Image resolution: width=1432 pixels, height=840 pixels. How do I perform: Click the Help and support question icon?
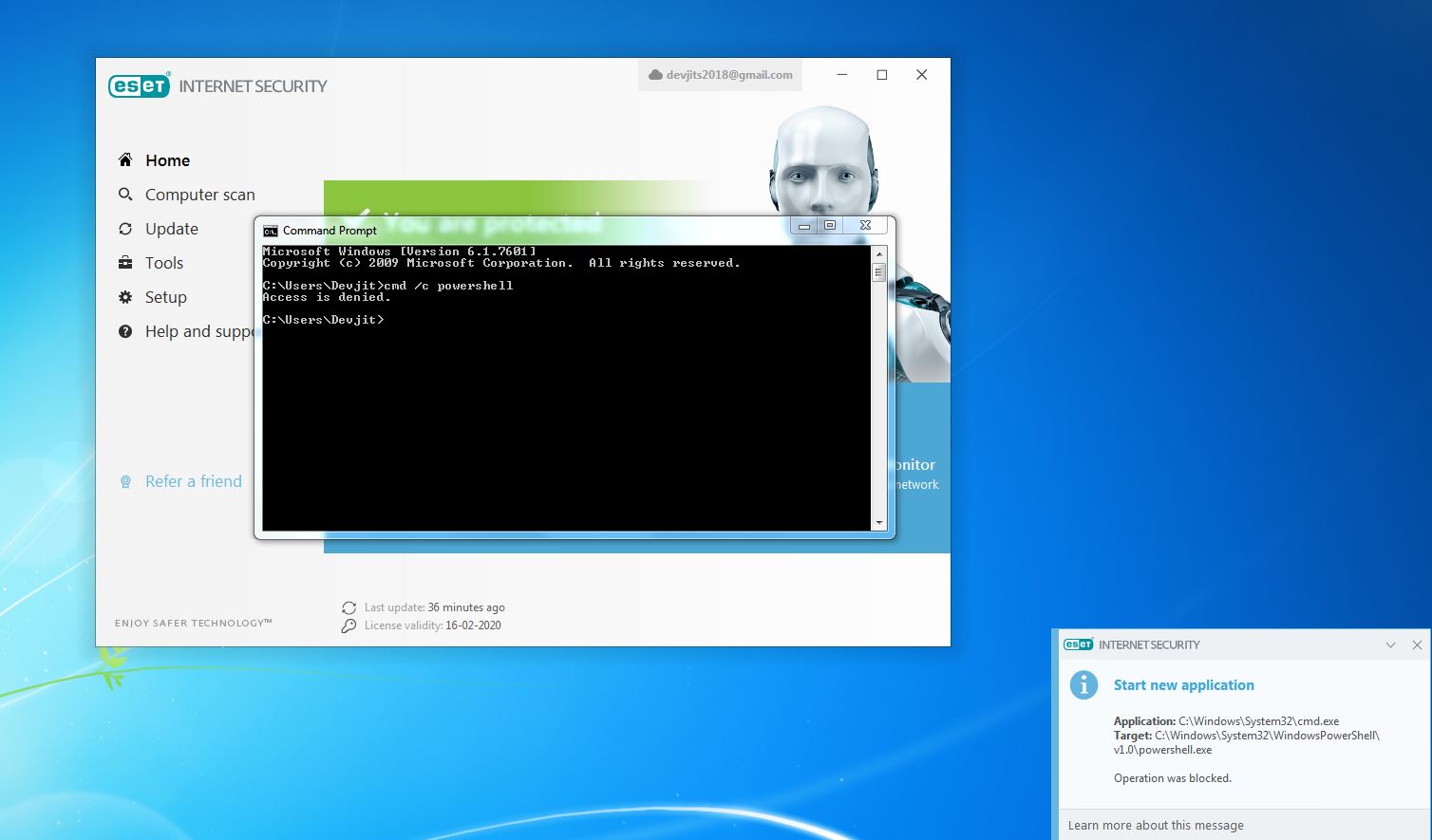click(125, 331)
